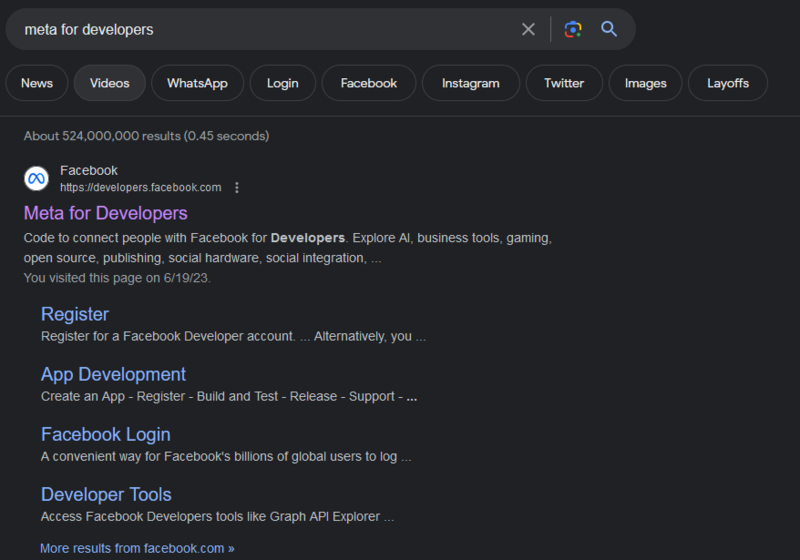Image resolution: width=800 pixels, height=560 pixels.
Task: Click the Meta logo favicon beside Facebook
Action: (x=36, y=179)
